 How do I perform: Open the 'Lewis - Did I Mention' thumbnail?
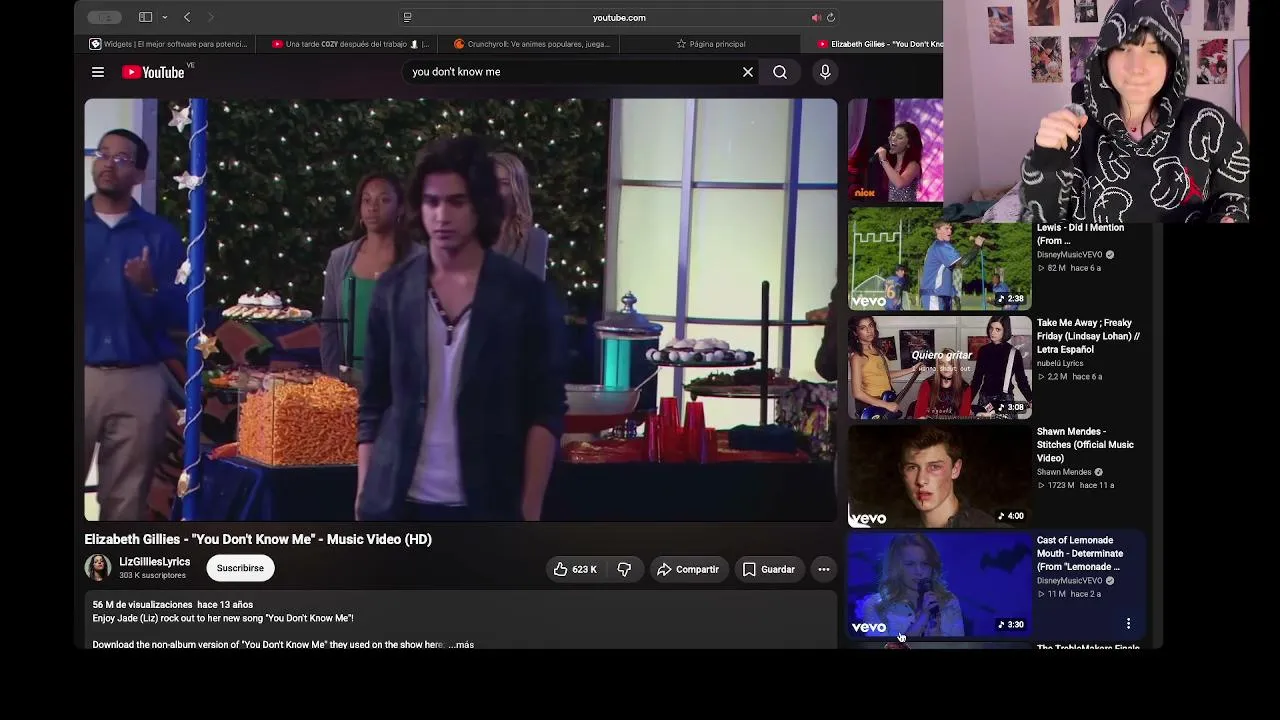click(x=939, y=258)
